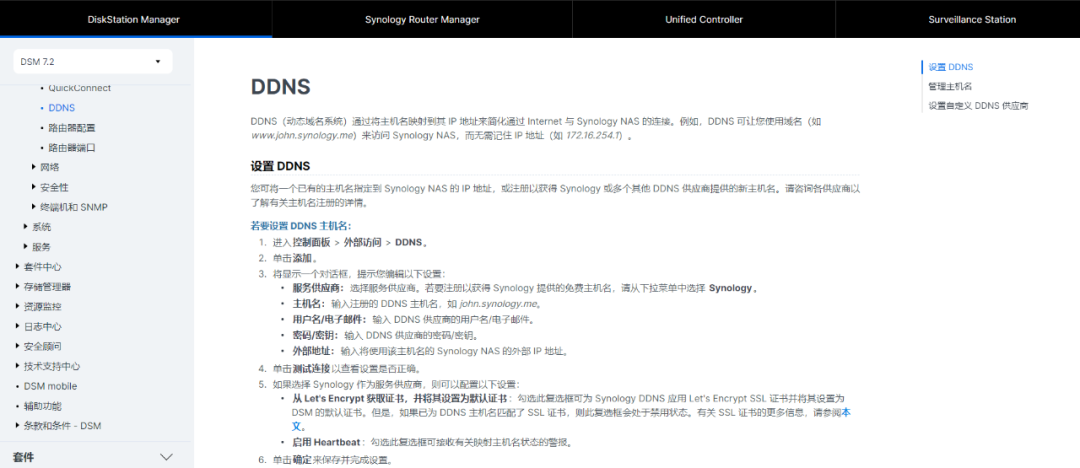1080x468 pixels.
Task: Expand 条款和条件 - DSM section arrow
Action: coord(18,426)
